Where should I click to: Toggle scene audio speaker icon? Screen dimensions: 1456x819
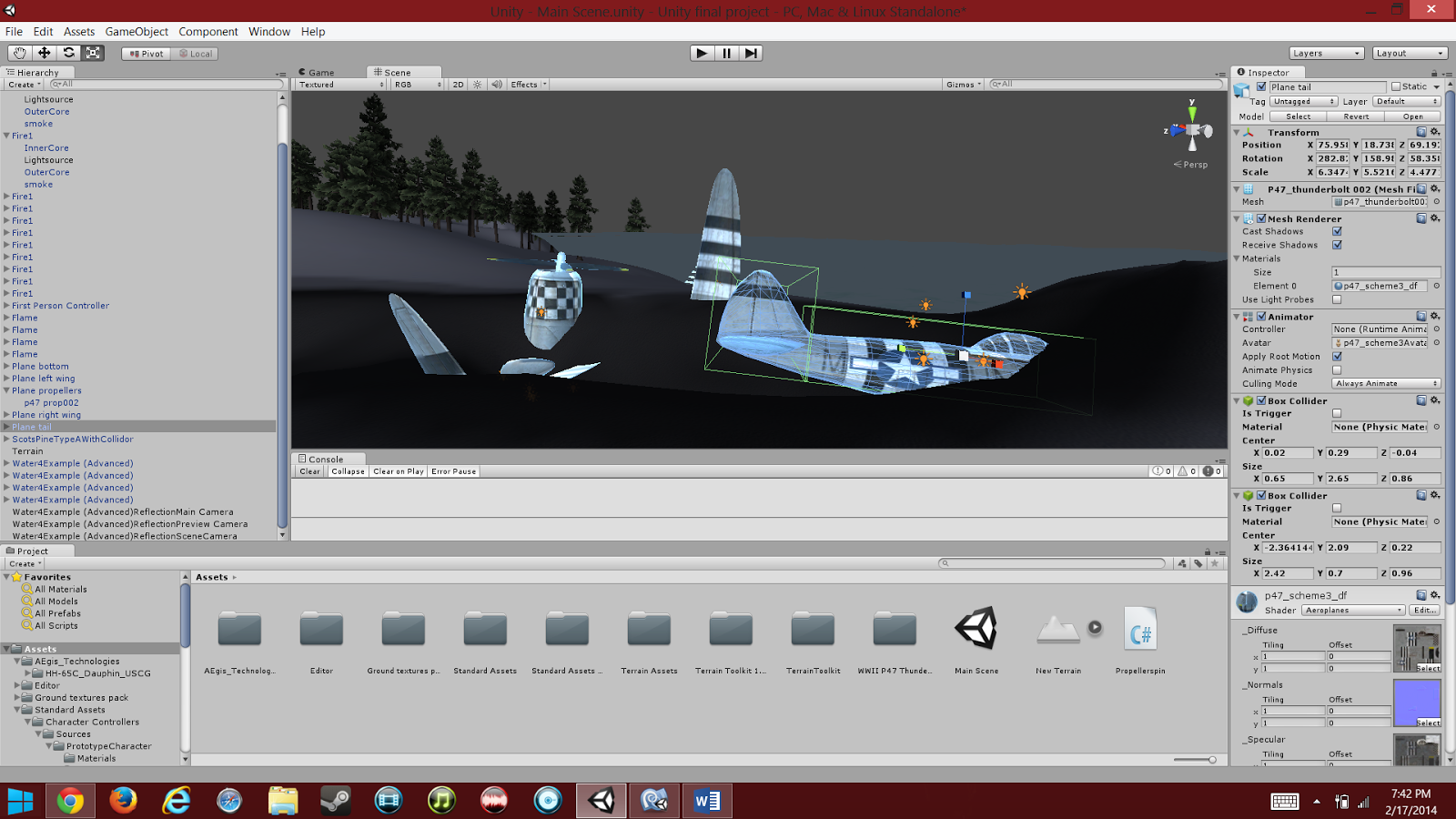tap(497, 85)
